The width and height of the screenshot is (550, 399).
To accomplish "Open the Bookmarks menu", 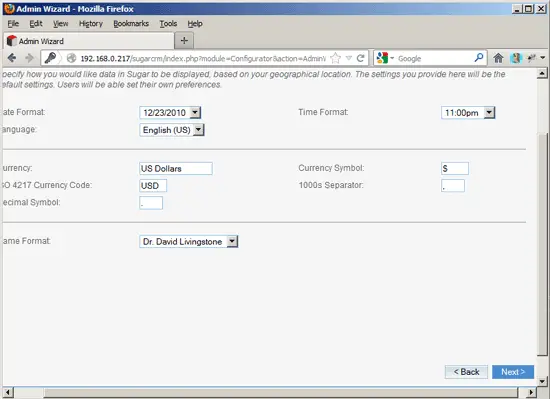I will coord(131,23).
